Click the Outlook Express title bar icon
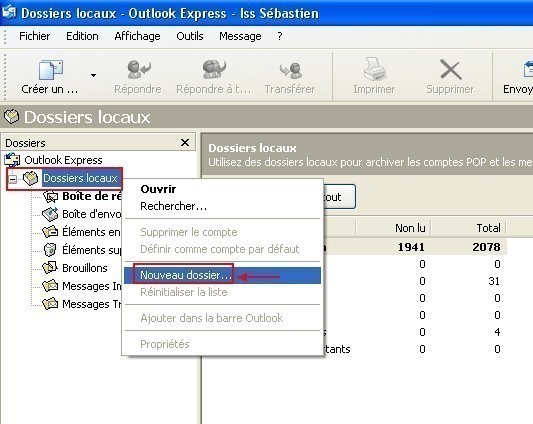Image resolution: width=533 pixels, height=424 pixels. pyautogui.click(x=9, y=12)
